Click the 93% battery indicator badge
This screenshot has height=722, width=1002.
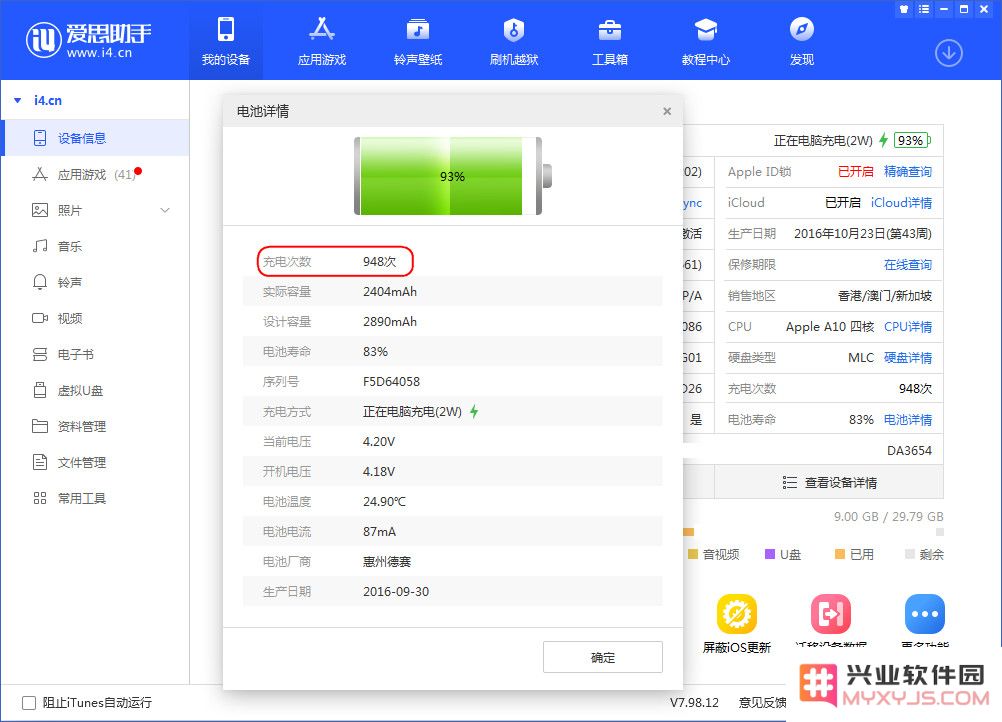point(912,141)
